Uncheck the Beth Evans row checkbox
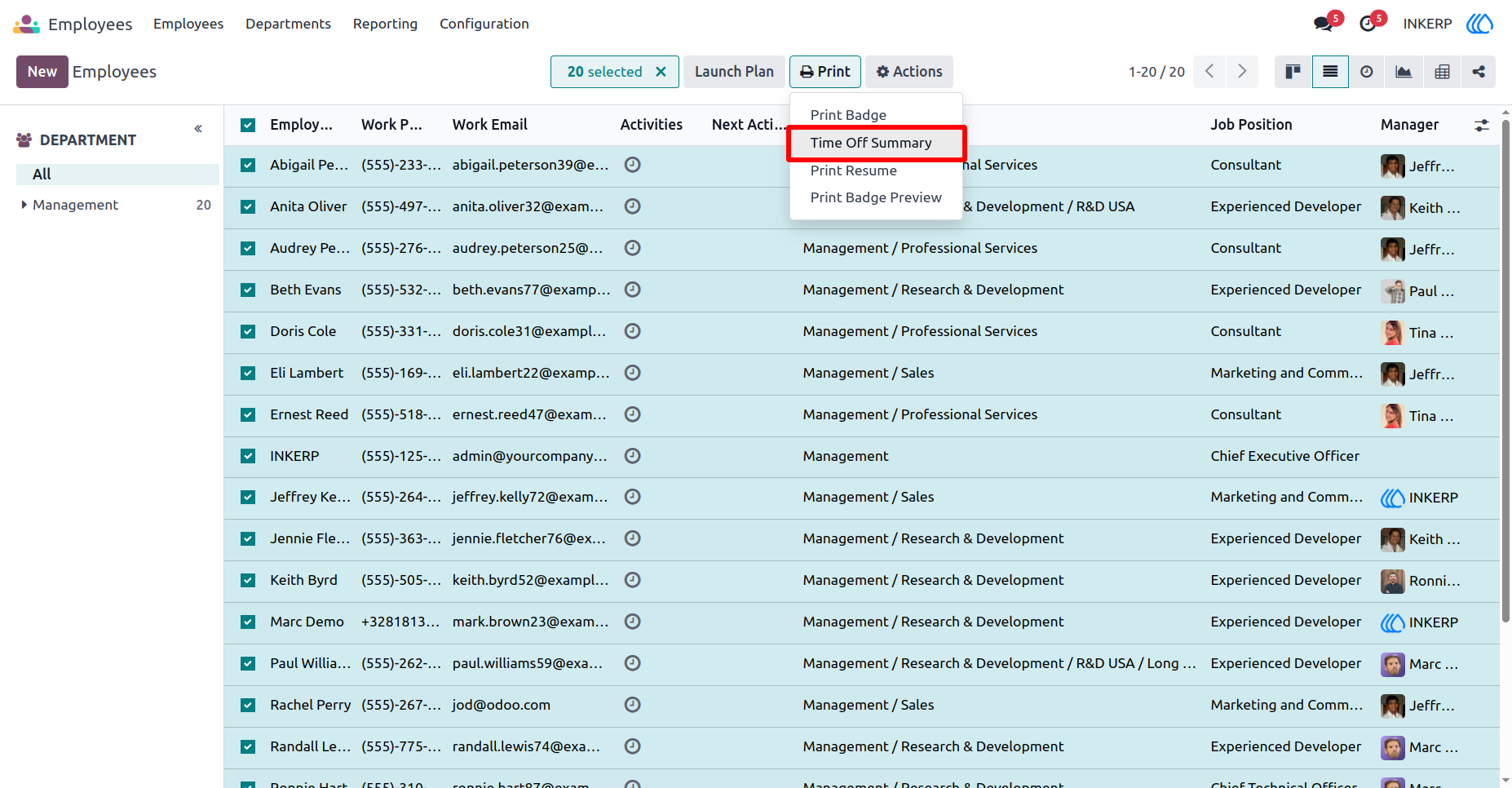 (248, 290)
